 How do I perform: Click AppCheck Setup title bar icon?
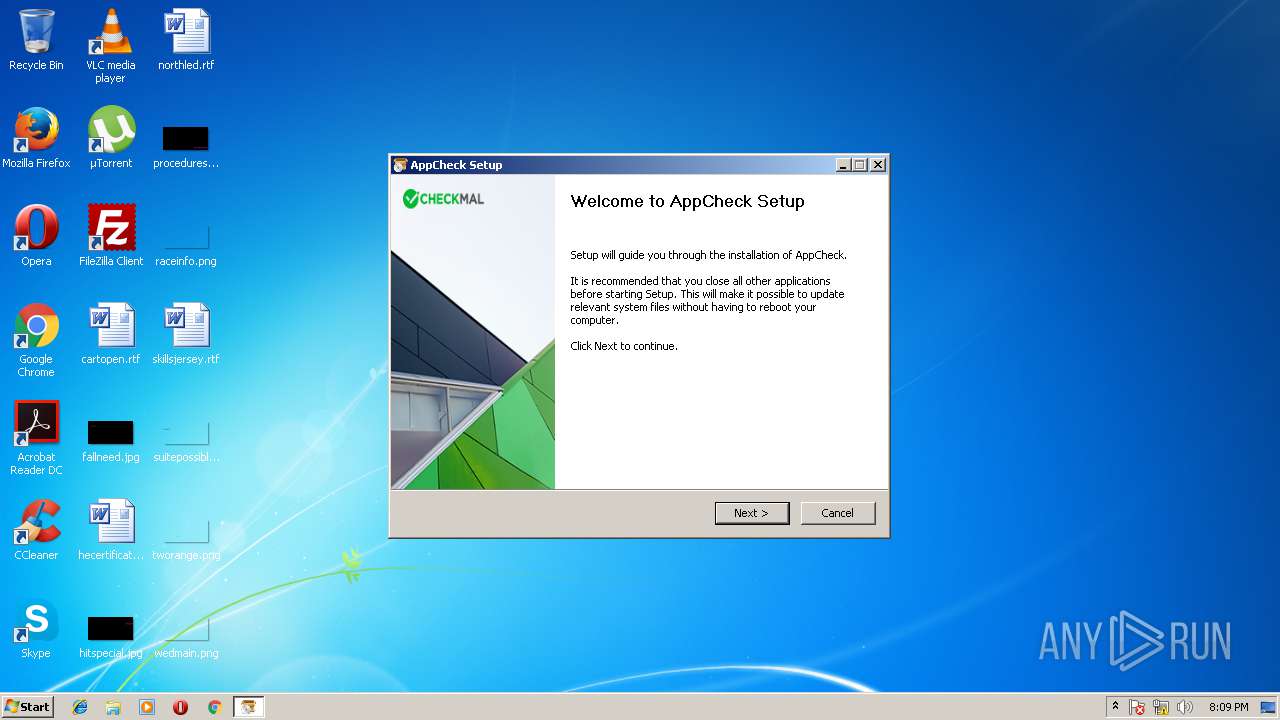[400, 165]
